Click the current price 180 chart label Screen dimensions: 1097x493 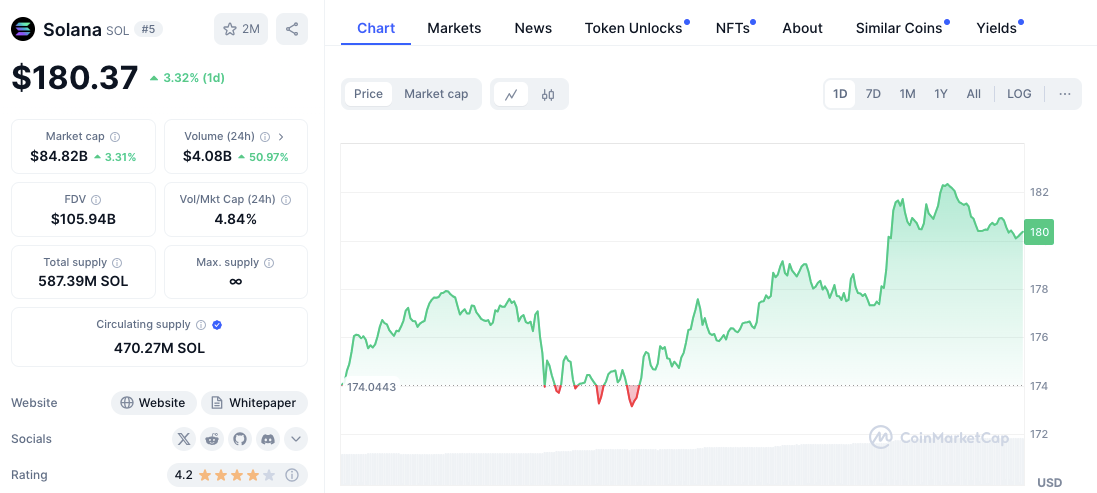[x=1039, y=232]
